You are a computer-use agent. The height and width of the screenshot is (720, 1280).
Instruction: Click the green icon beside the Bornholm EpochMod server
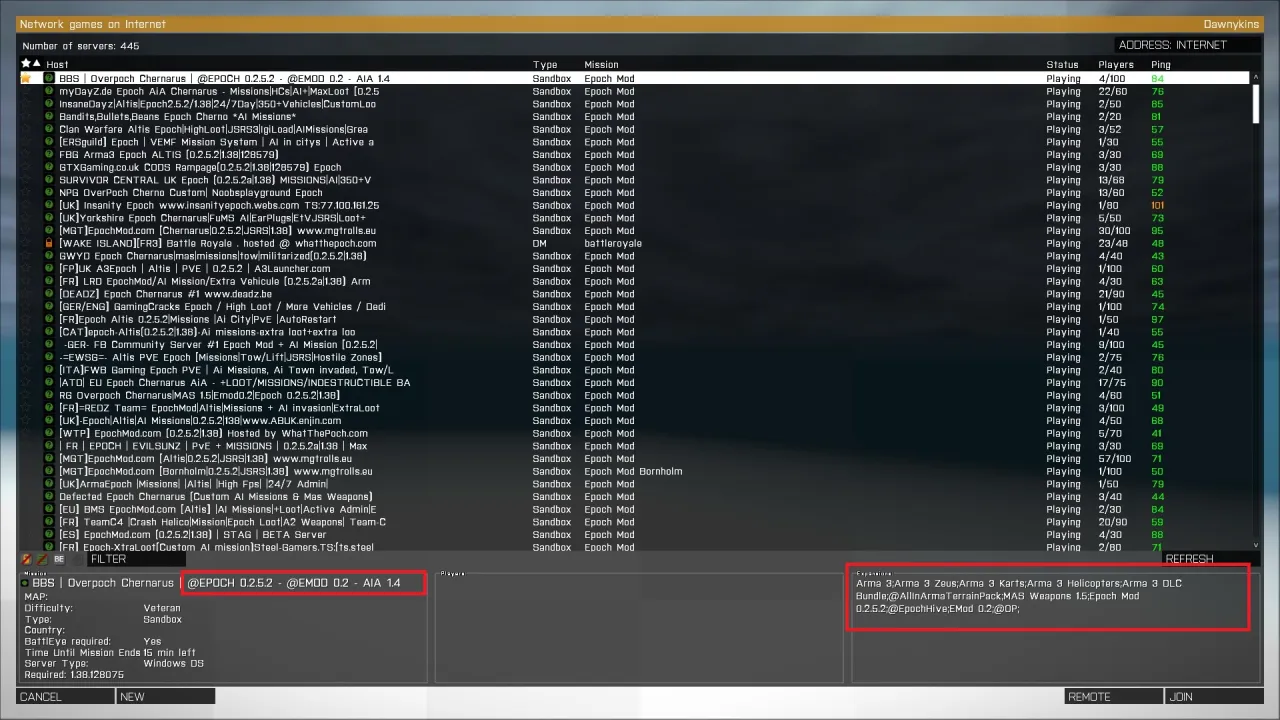tap(49, 471)
